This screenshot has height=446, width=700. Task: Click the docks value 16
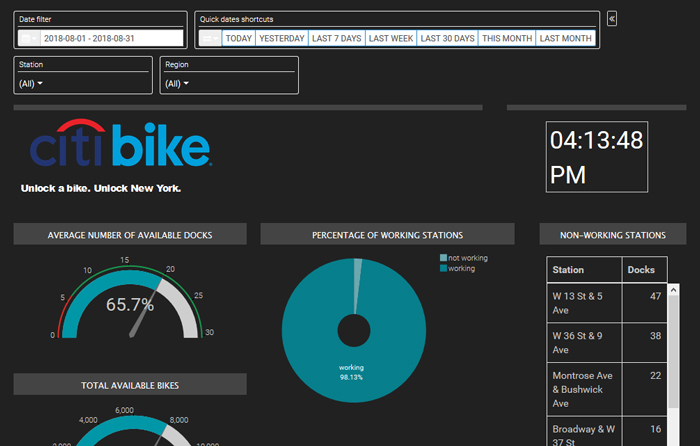coord(655,429)
